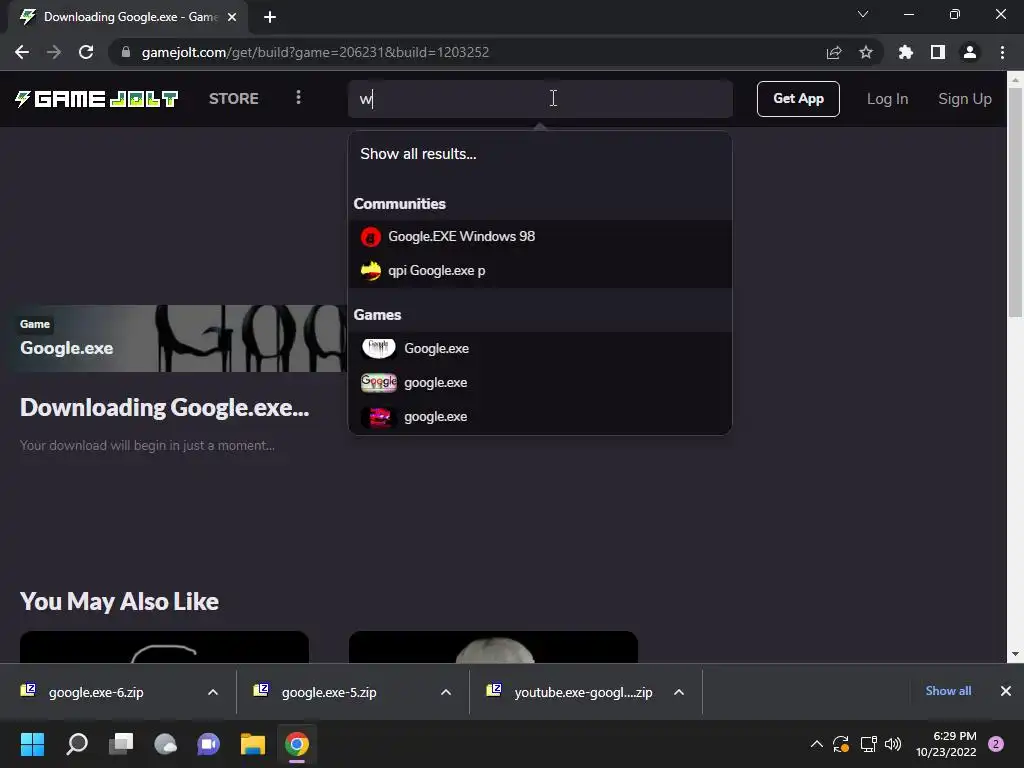Bookmark this page with the star icon
This screenshot has width=1024, height=768.
[866, 52]
